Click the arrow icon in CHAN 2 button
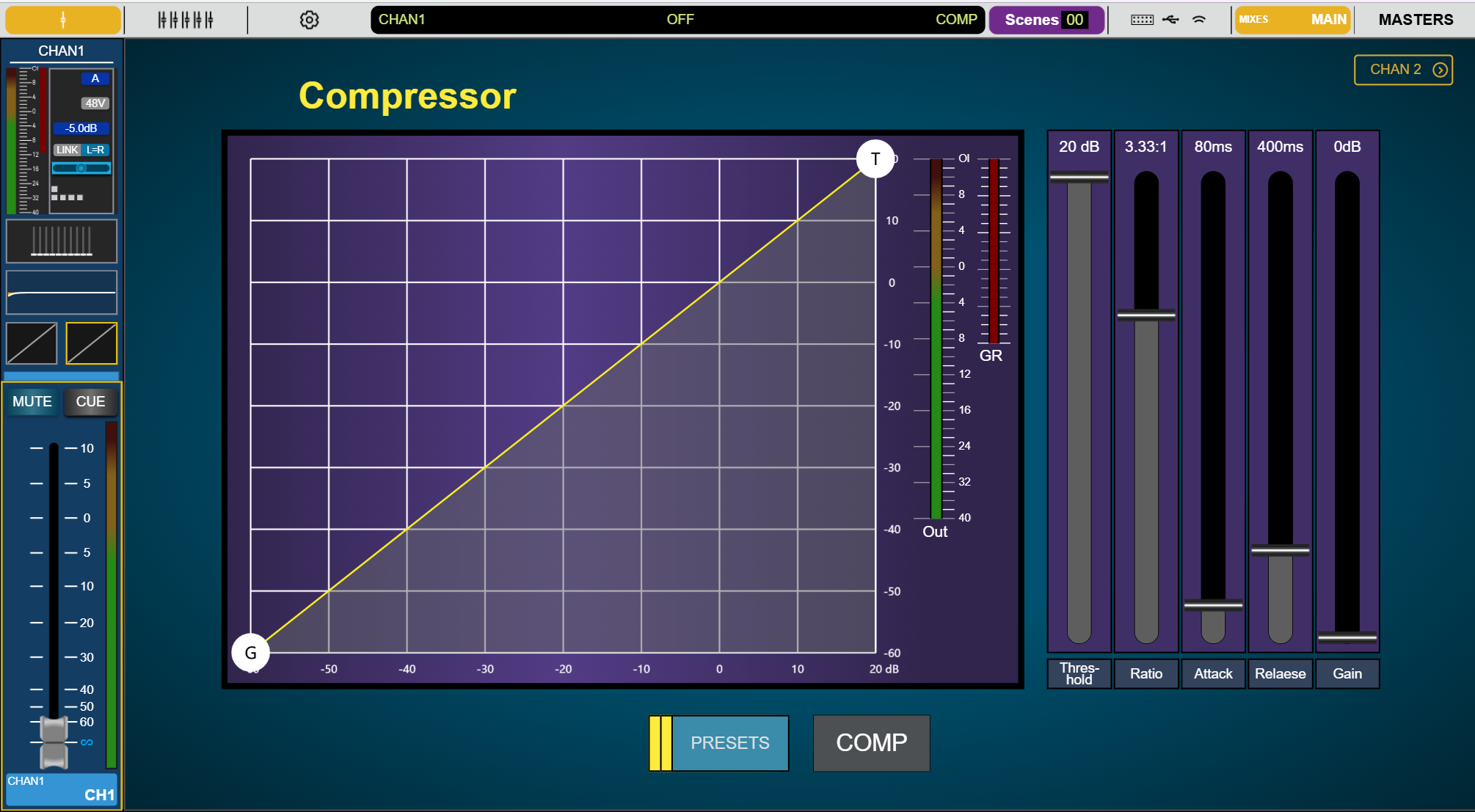Viewport: 1475px width, 812px height. click(1441, 70)
